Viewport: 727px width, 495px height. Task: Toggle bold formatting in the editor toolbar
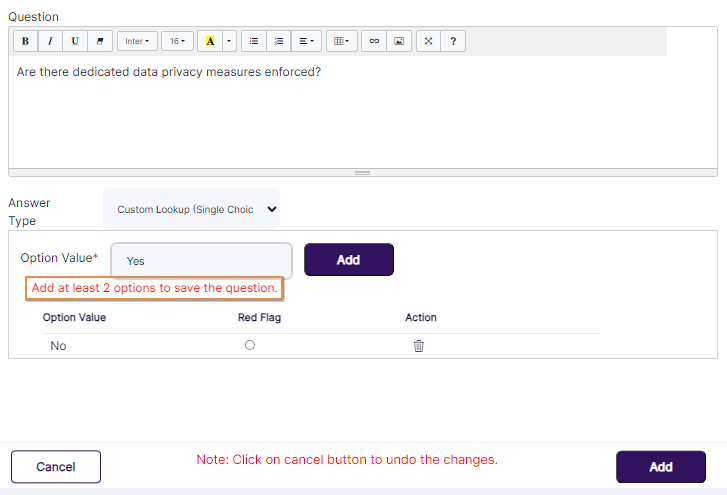26,41
